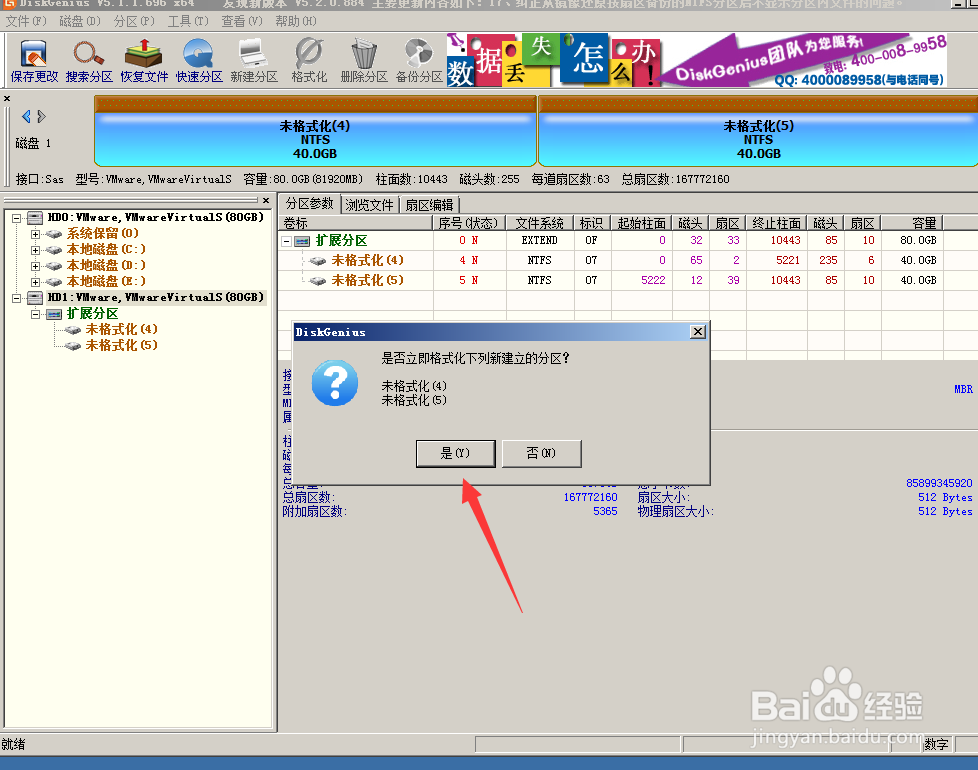Image resolution: width=978 pixels, height=770 pixels.
Task: Open Backup Partition (备份分区) tool
Action: [419, 60]
